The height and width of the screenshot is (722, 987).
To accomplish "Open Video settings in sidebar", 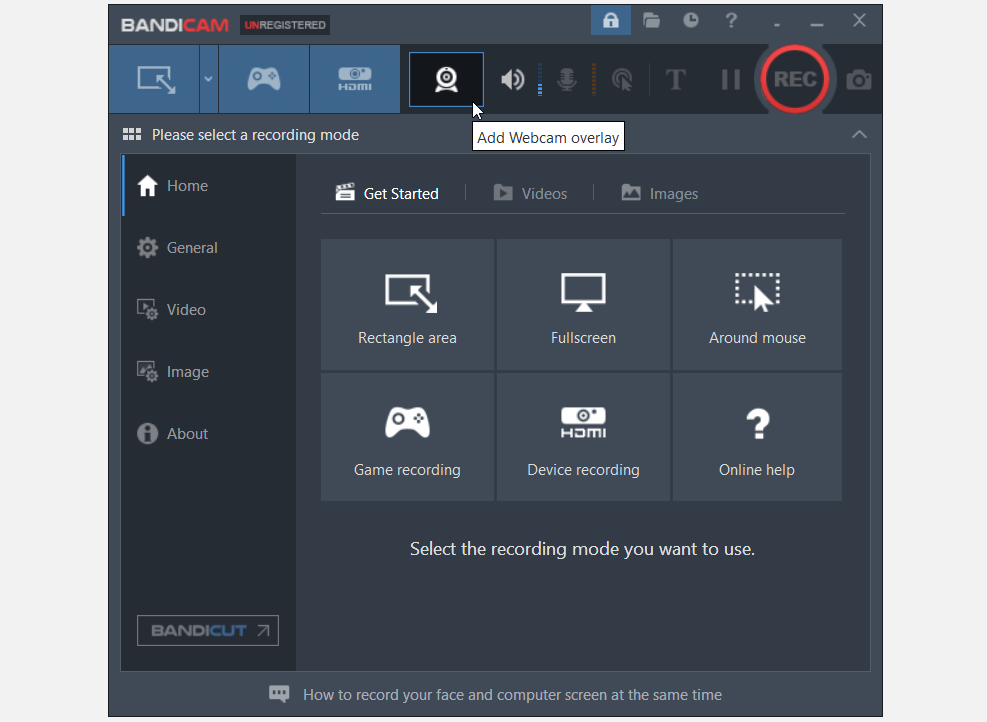I will click(209, 310).
